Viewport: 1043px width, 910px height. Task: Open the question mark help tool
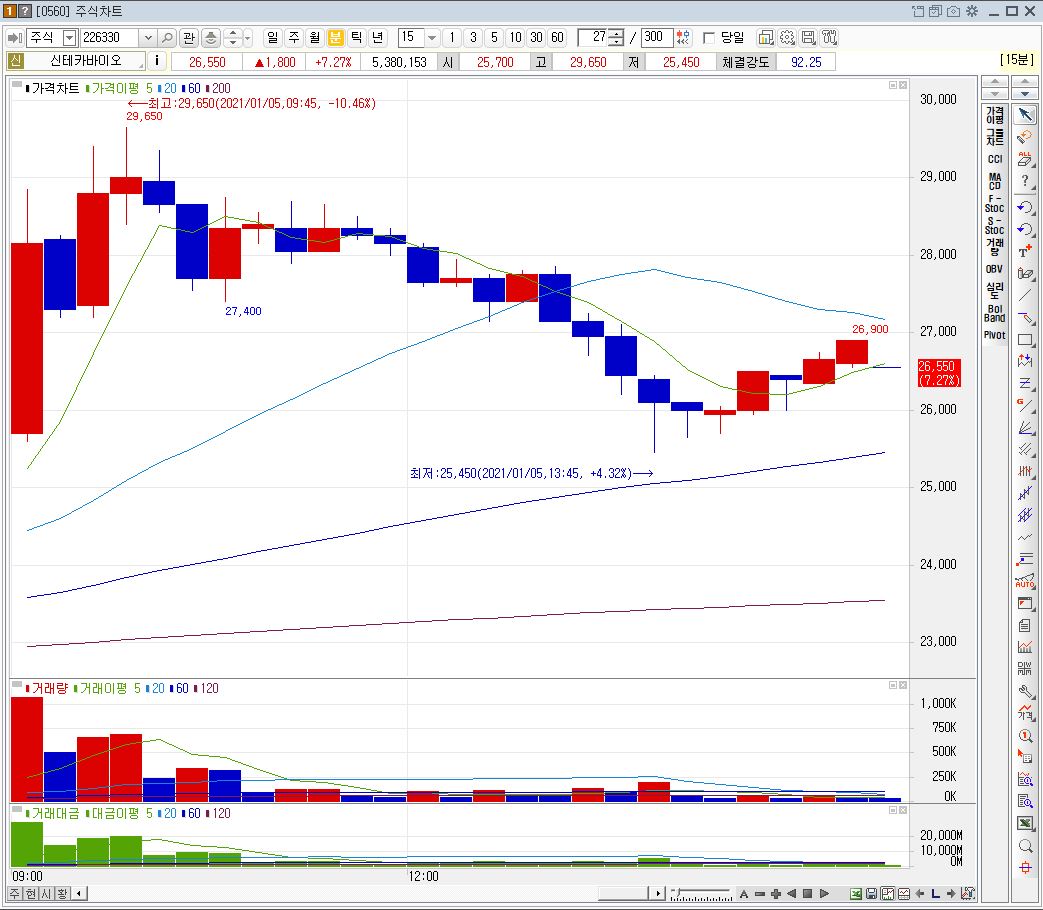click(x=1025, y=181)
